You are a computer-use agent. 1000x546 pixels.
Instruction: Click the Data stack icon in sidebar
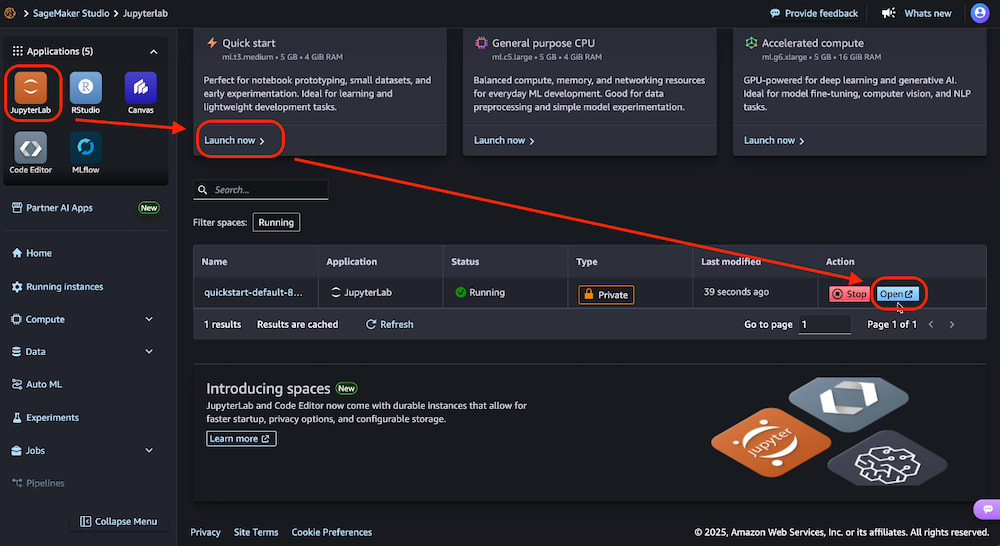[17, 351]
